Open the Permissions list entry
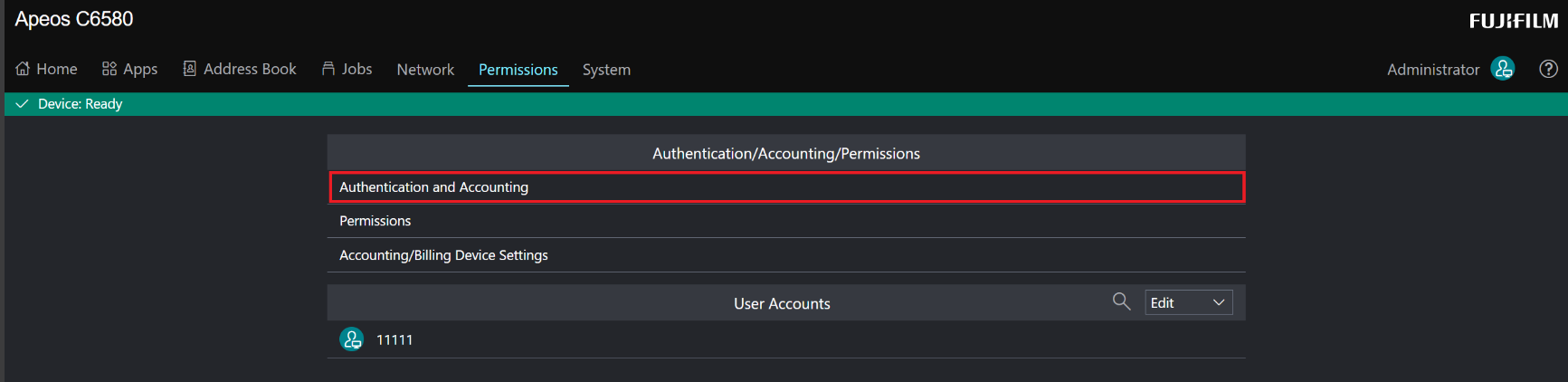Image resolution: width=1568 pixels, height=382 pixels. pyautogui.click(x=375, y=221)
